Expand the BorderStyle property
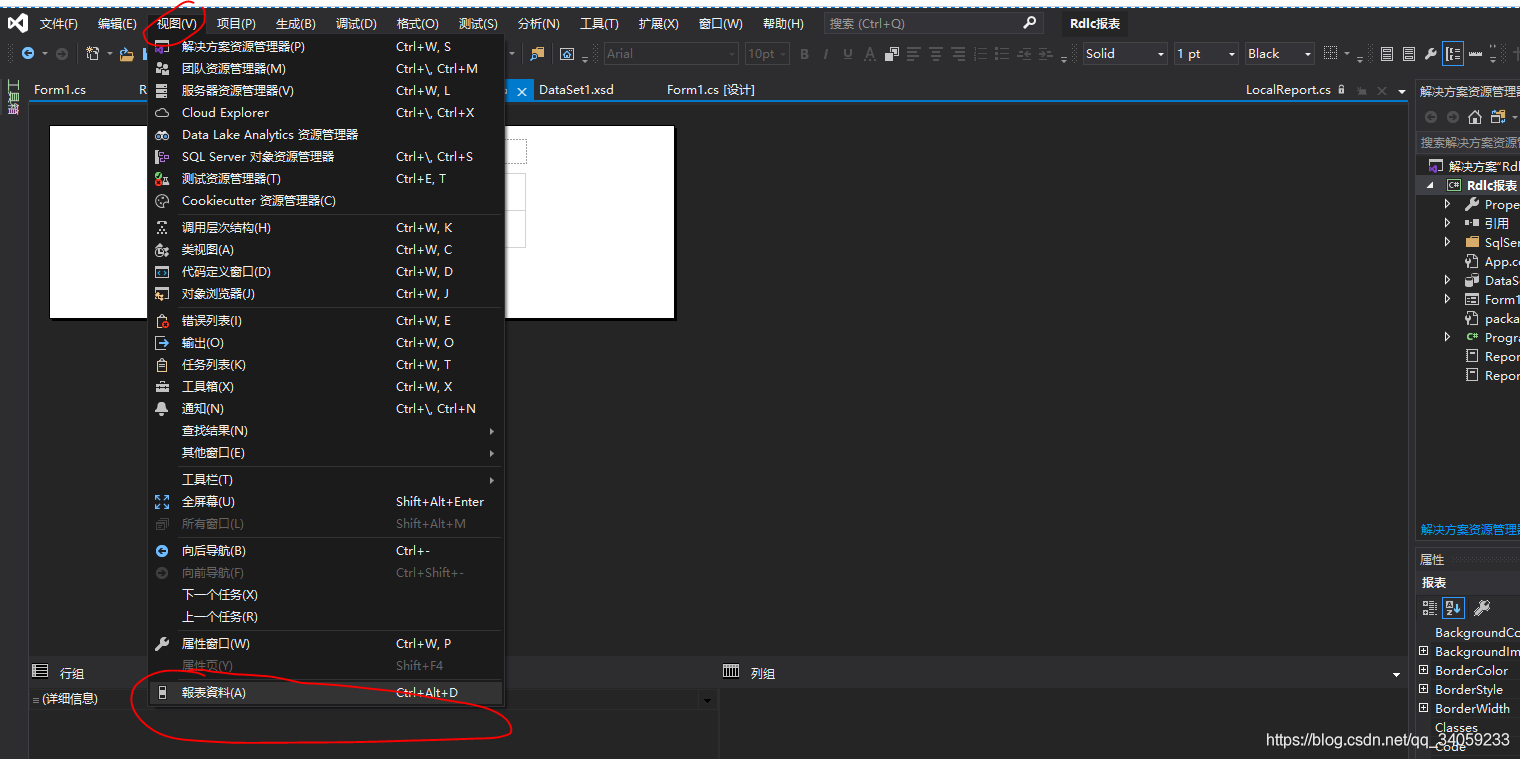 [x=1424, y=689]
